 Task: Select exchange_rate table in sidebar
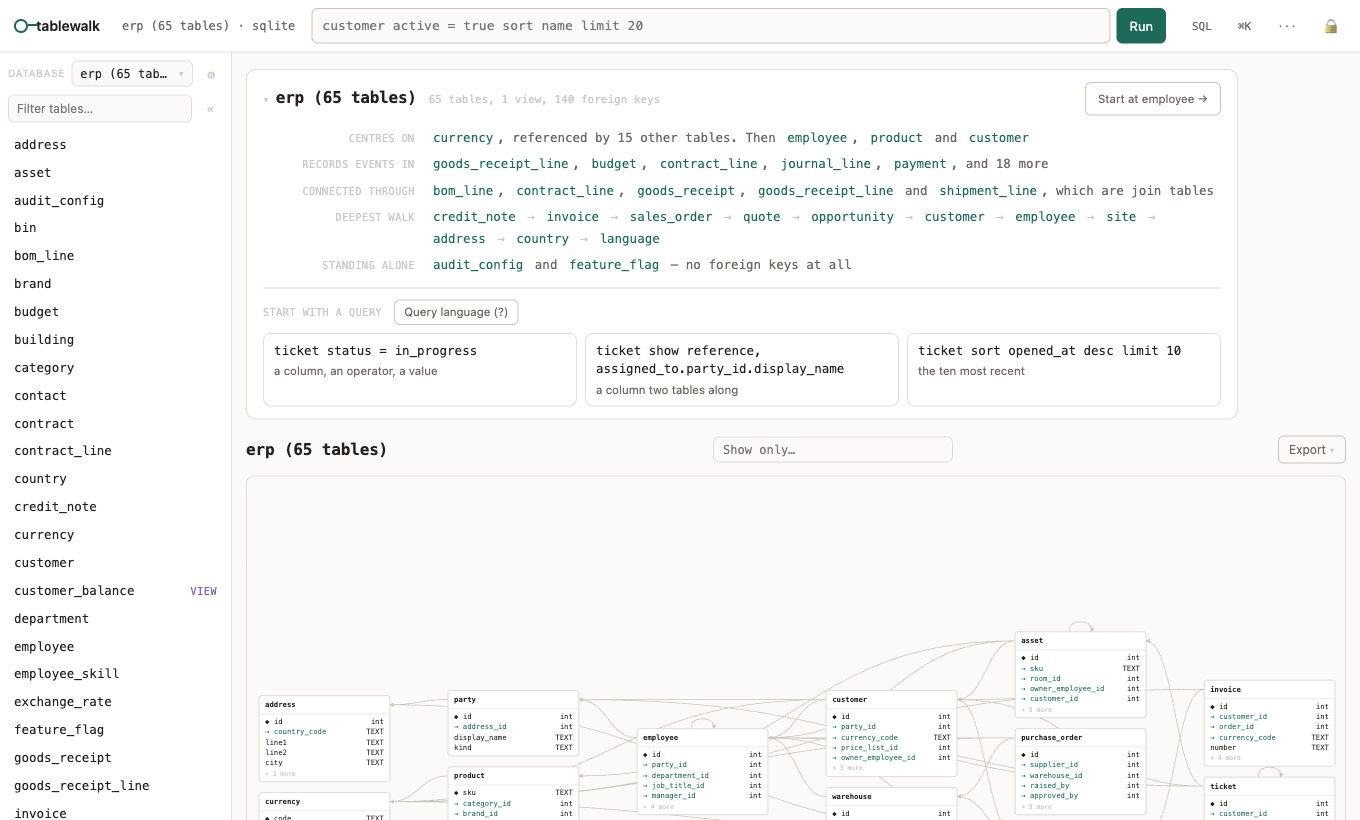point(115,702)
